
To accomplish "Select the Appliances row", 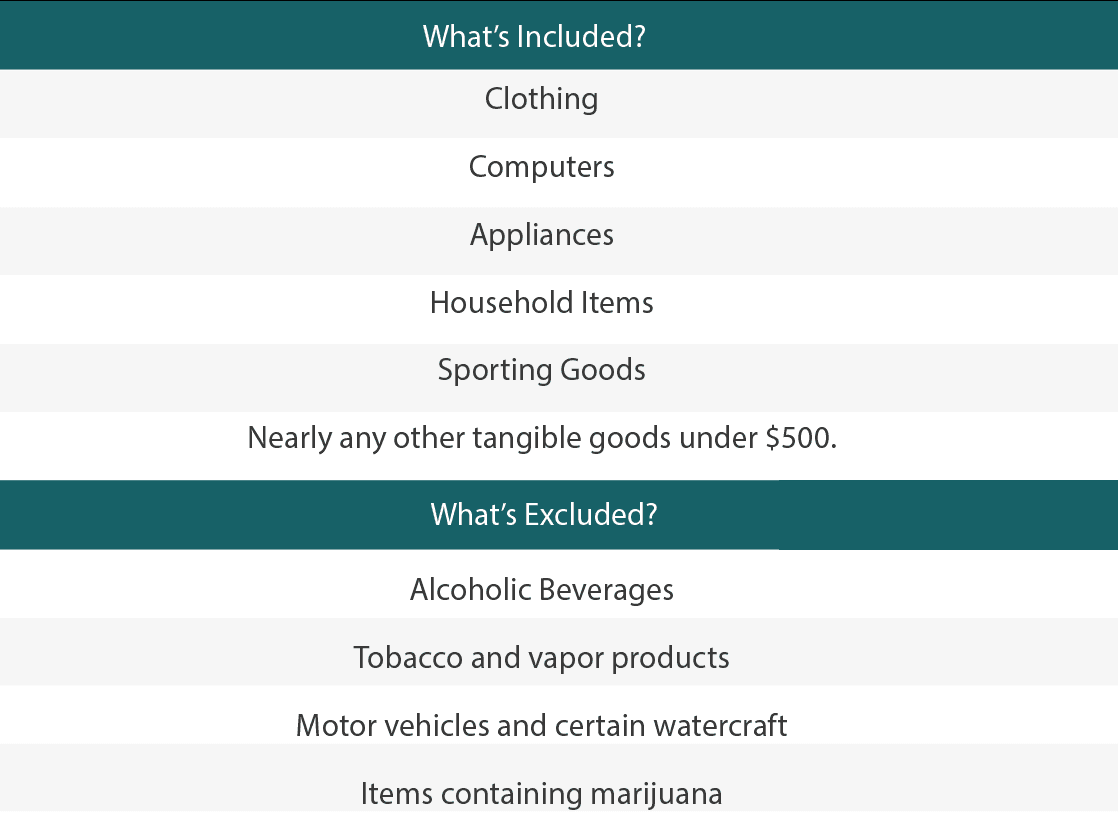I will pos(541,235).
